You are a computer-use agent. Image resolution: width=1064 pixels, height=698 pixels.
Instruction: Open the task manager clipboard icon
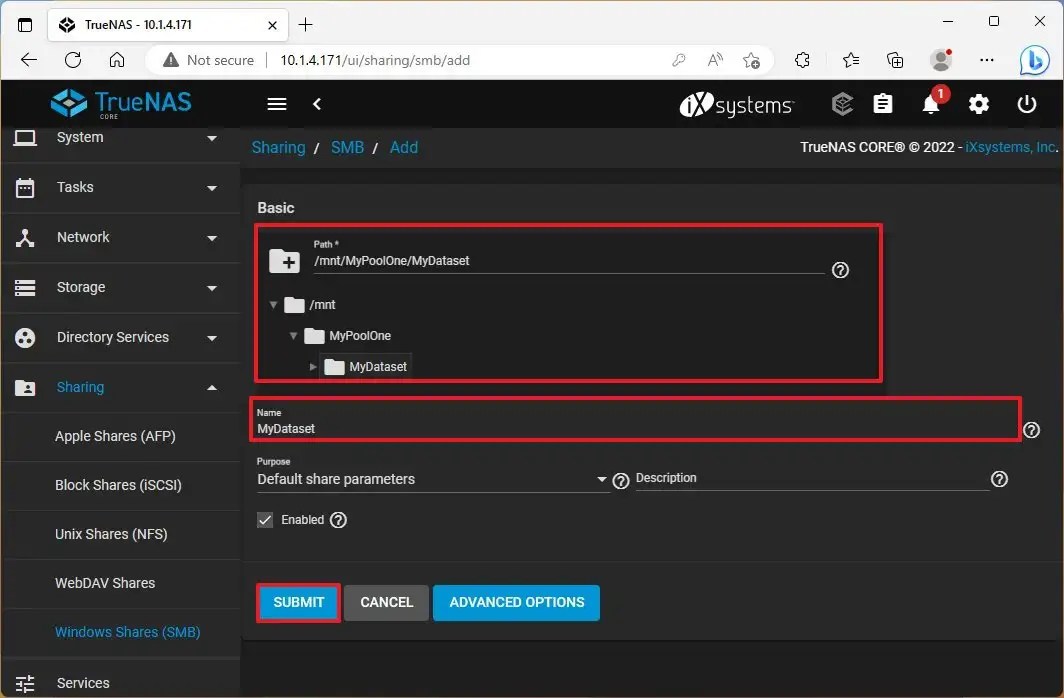pyautogui.click(x=883, y=104)
